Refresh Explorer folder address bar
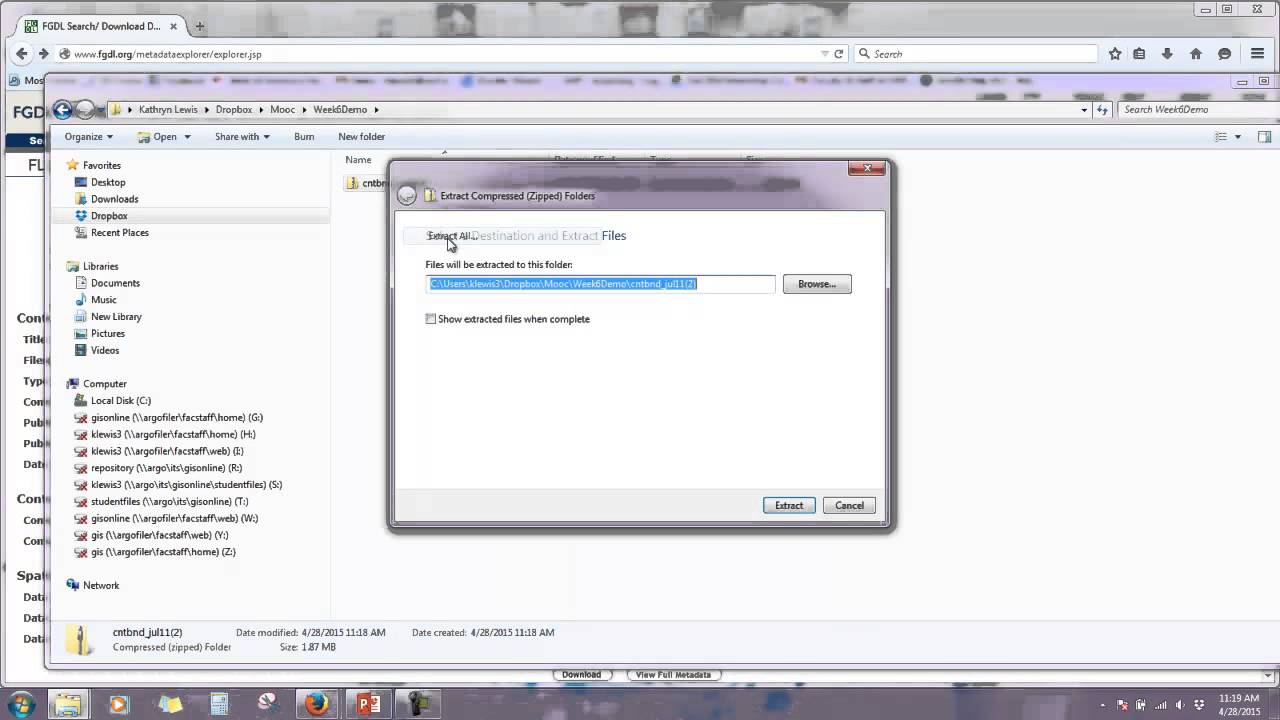The width and height of the screenshot is (1280, 720). (x=1102, y=110)
